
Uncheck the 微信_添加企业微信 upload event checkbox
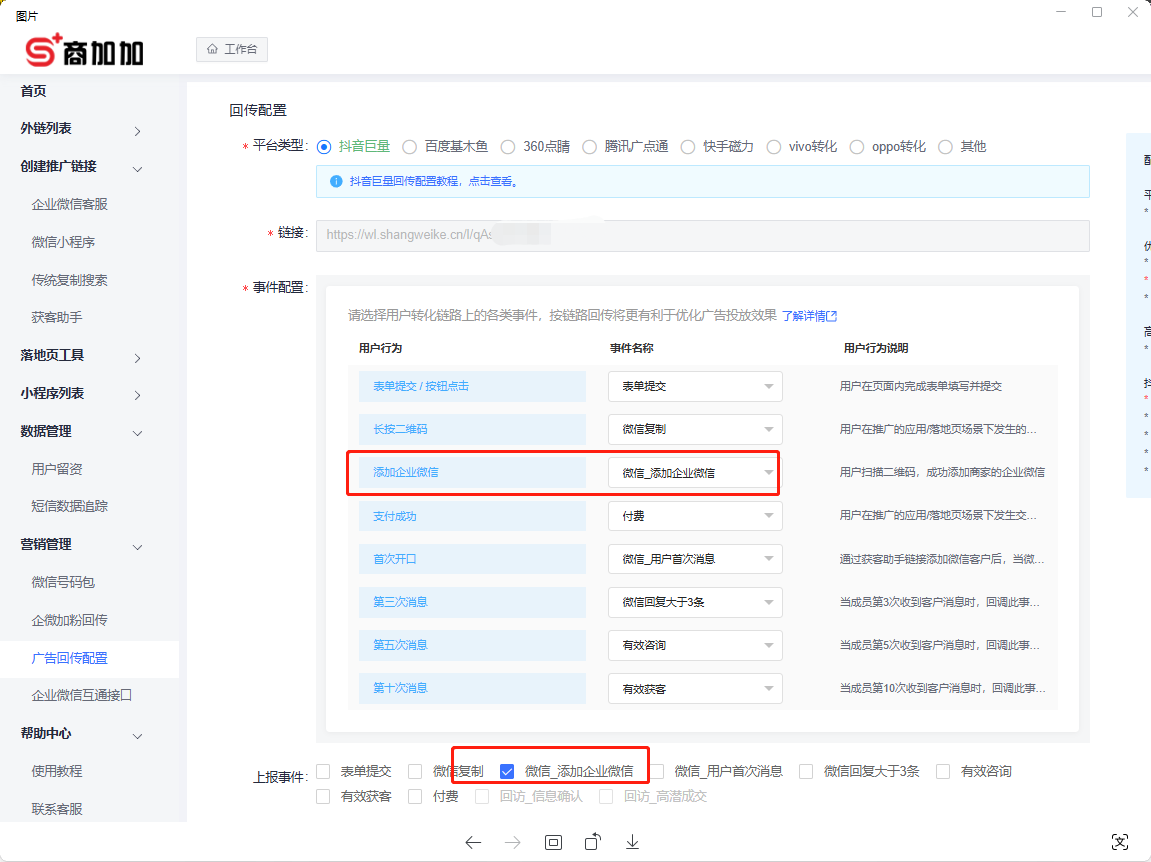(x=508, y=771)
